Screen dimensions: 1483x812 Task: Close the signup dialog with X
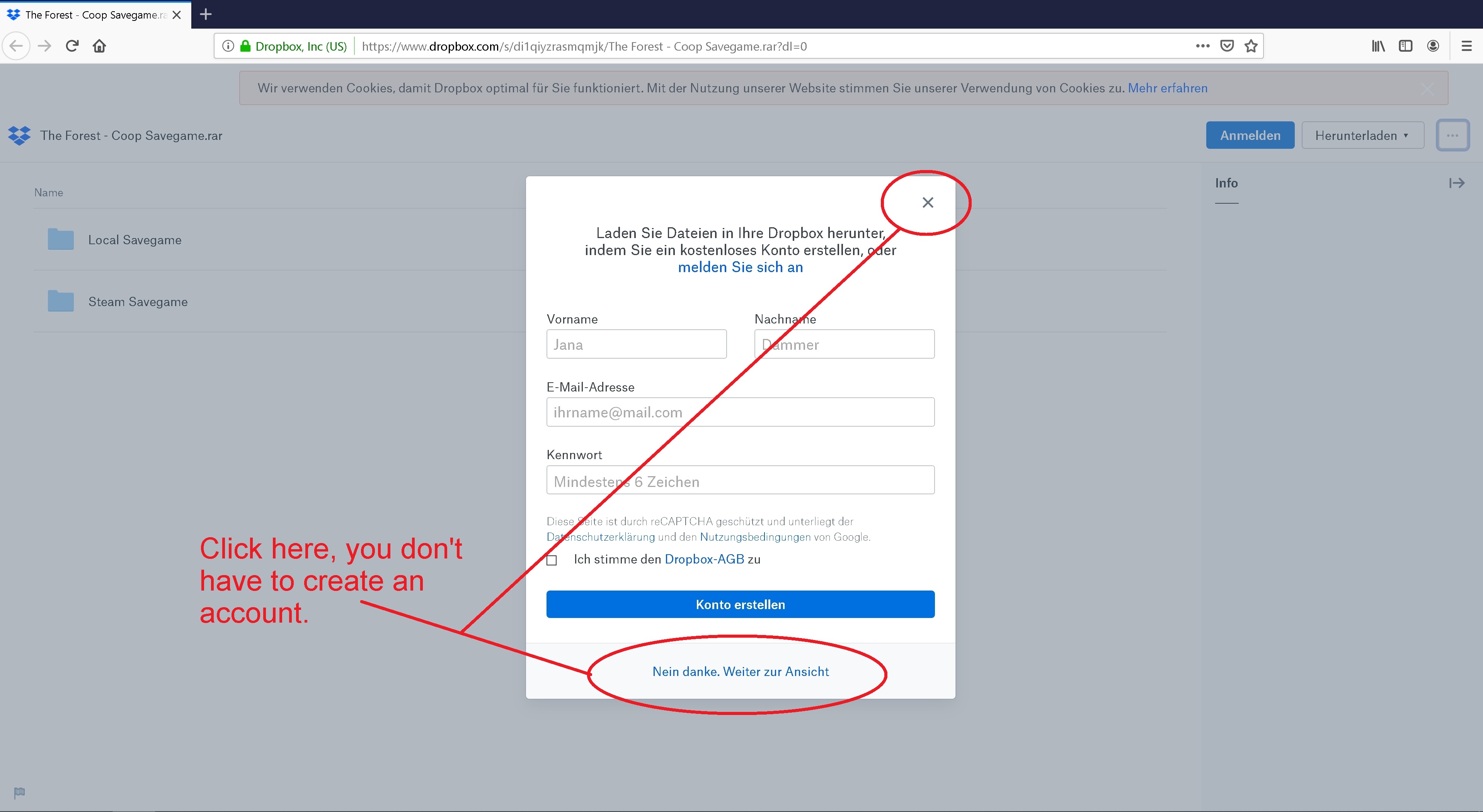pos(928,203)
